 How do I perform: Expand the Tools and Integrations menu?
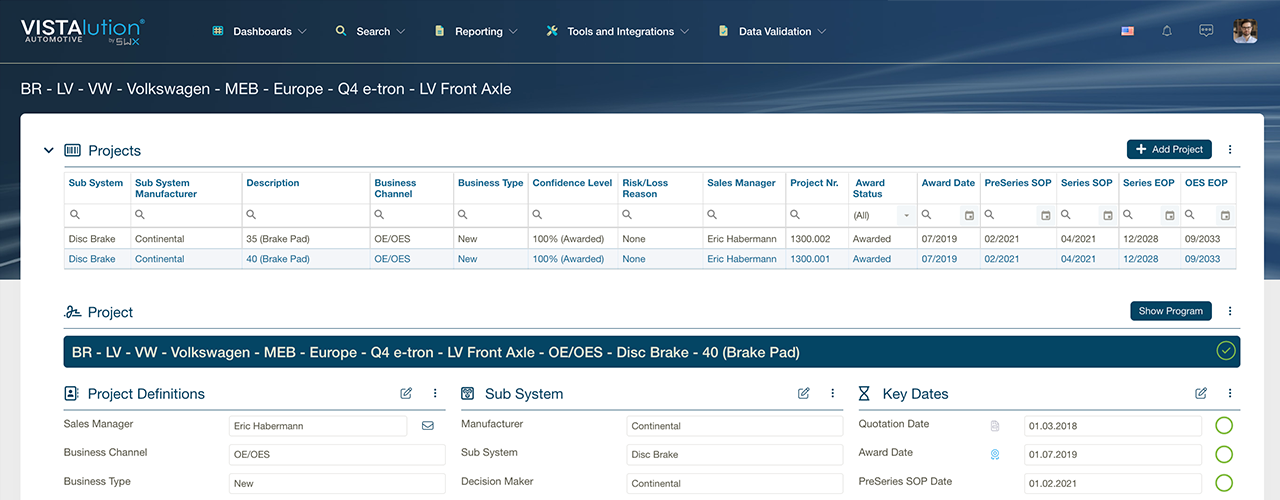click(619, 32)
